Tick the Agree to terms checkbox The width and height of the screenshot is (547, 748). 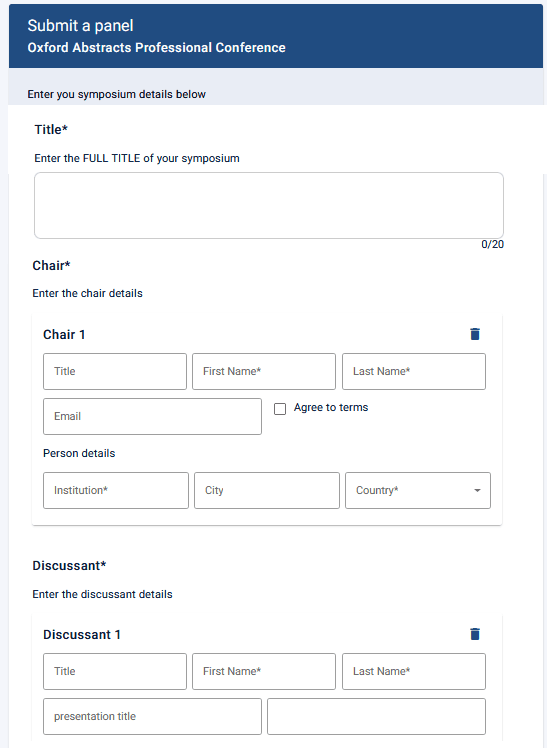(x=280, y=409)
